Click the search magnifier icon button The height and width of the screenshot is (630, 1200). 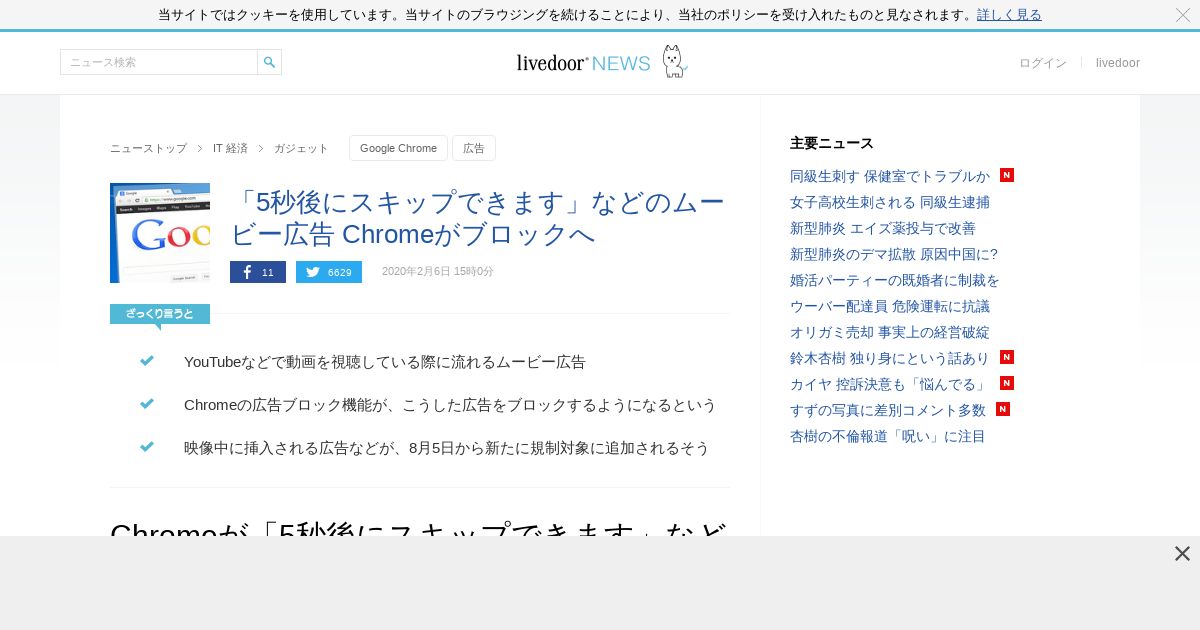269,62
